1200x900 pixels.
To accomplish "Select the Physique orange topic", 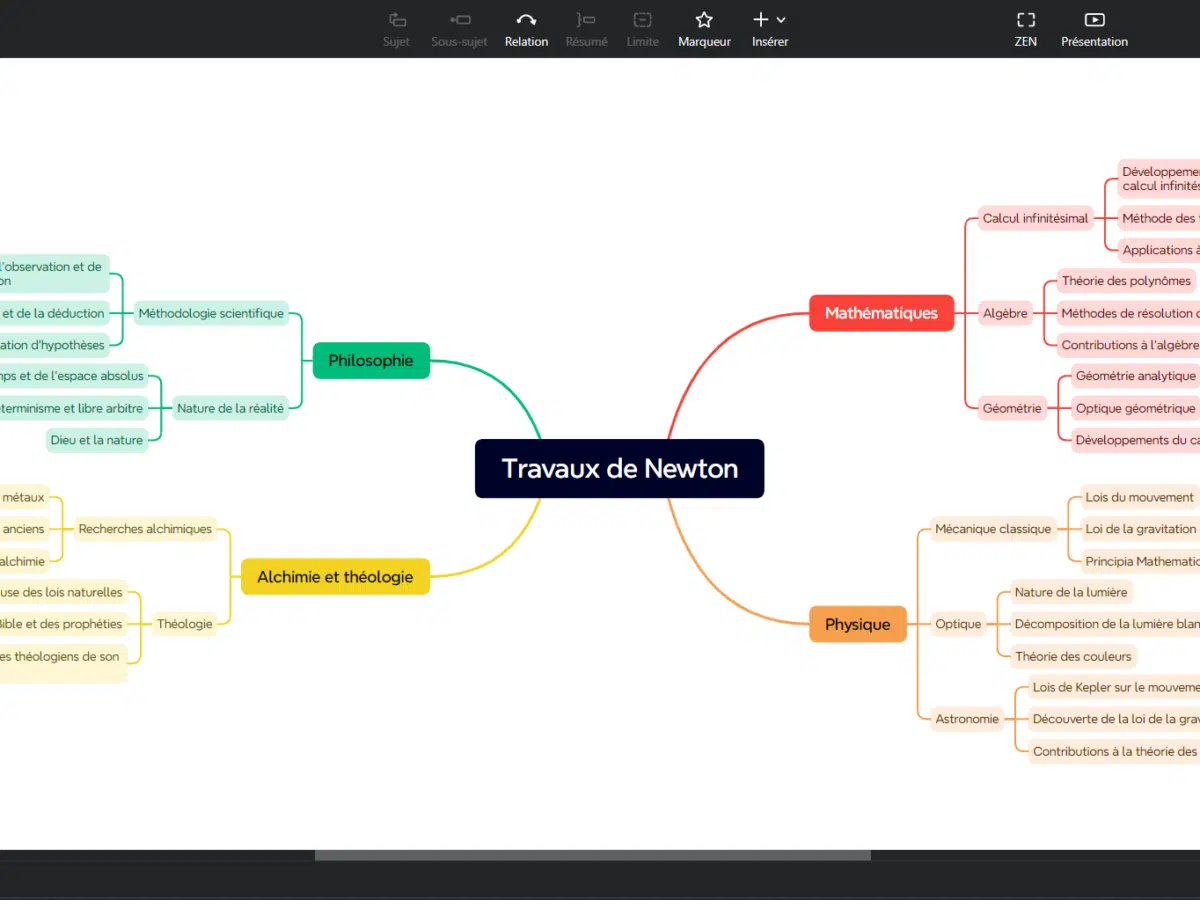I will 857,624.
